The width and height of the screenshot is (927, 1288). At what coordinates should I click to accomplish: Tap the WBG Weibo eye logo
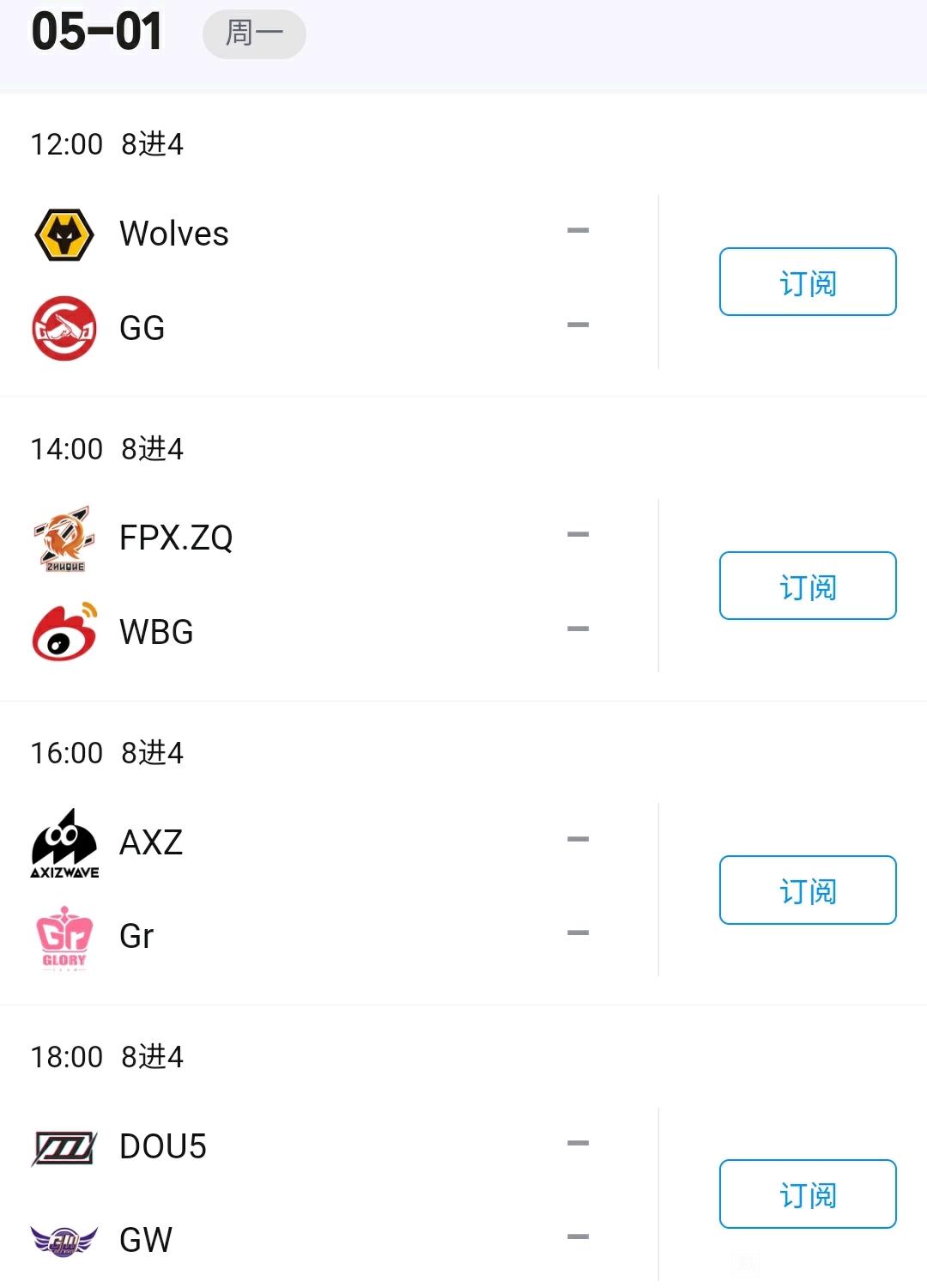point(64,632)
